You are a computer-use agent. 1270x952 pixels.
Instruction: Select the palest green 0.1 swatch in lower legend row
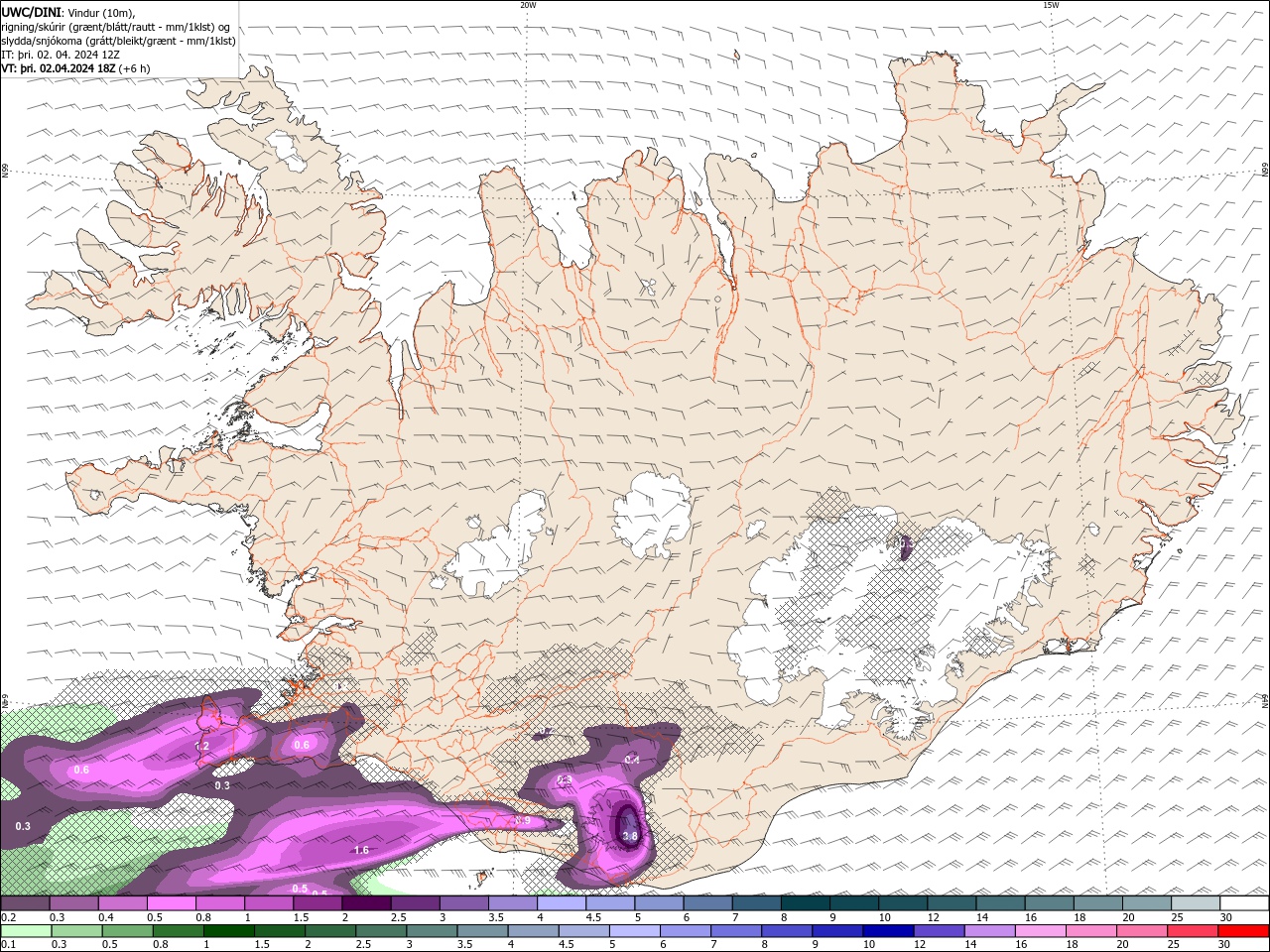(26, 931)
